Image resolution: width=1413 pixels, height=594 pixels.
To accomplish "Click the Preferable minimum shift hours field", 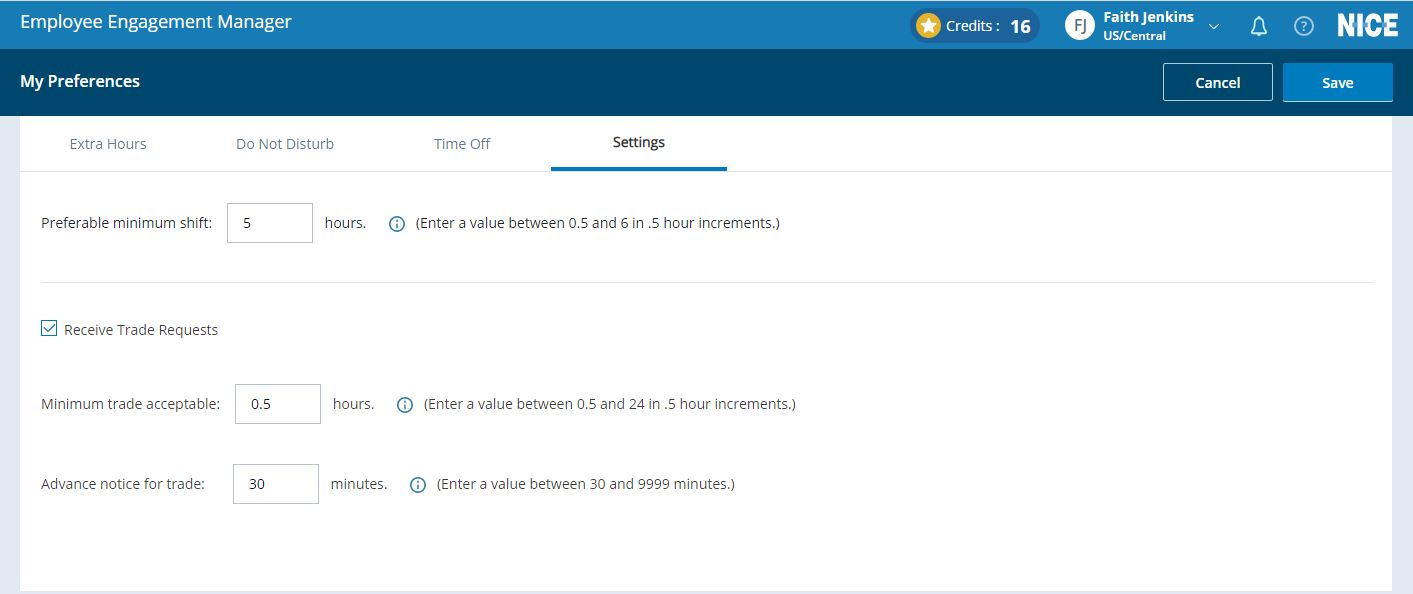I will (x=270, y=223).
